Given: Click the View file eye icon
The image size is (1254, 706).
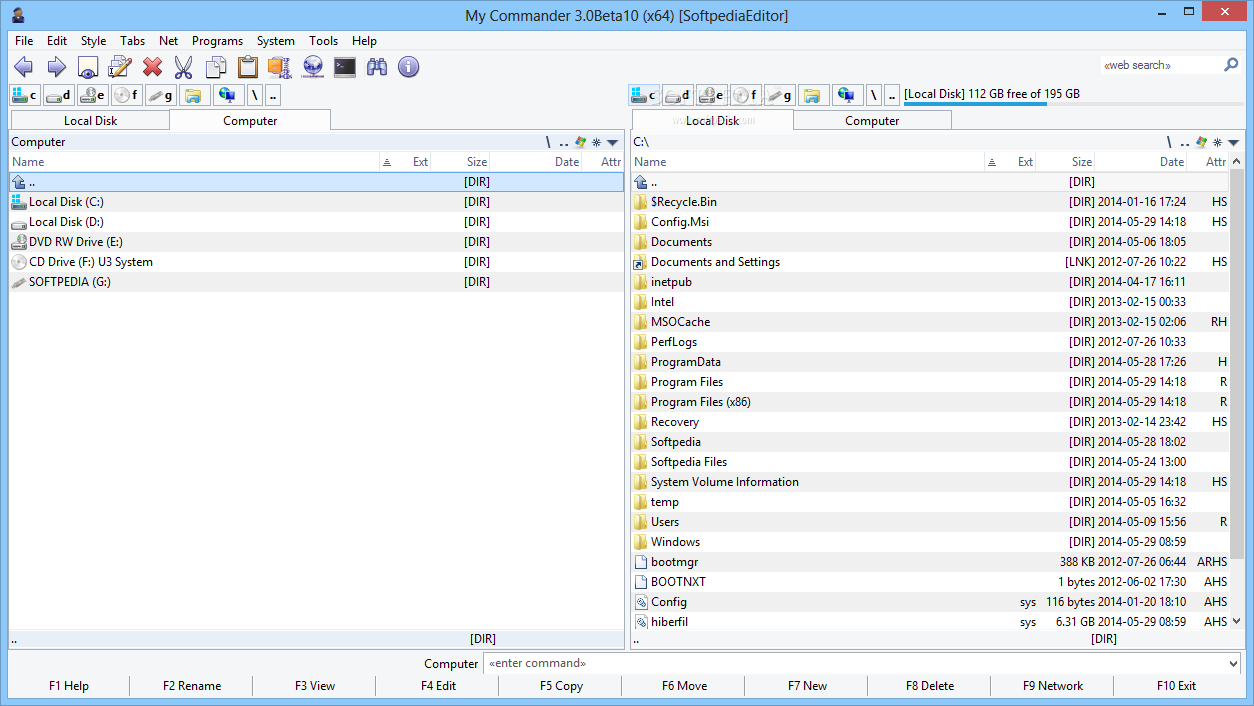Looking at the screenshot, I should pos(88,67).
